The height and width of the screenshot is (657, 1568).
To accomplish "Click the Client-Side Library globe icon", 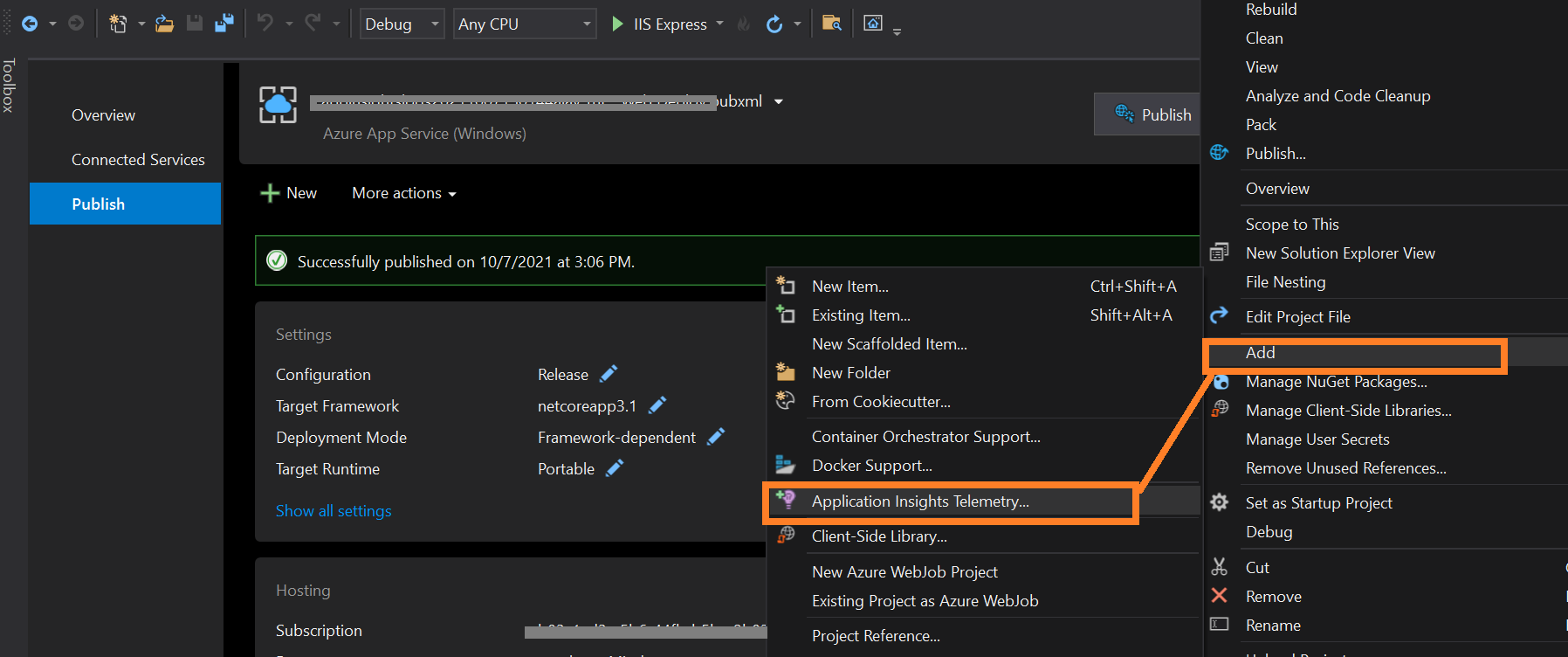I will pos(786,535).
